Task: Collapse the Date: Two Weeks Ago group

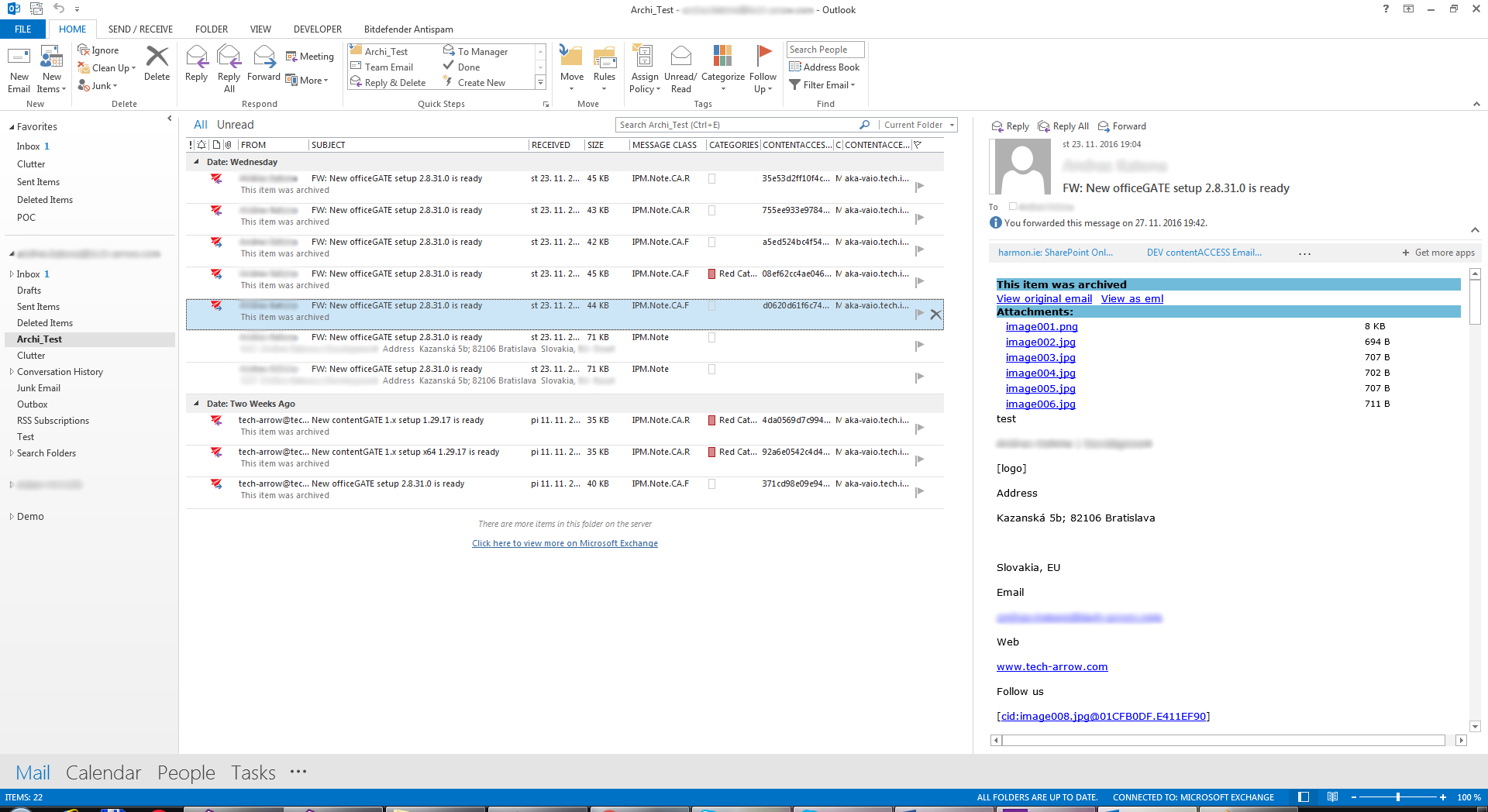Action: click(x=196, y=404)
